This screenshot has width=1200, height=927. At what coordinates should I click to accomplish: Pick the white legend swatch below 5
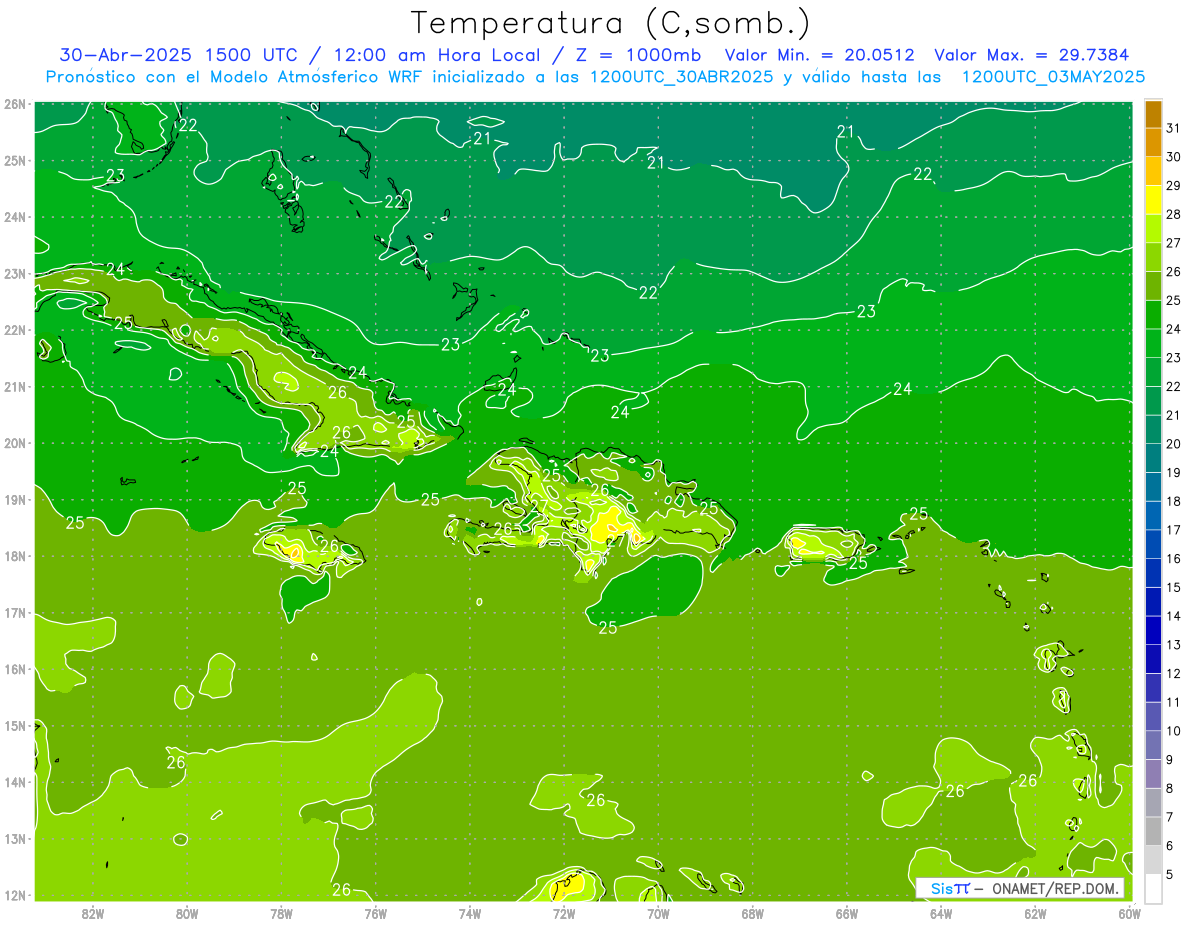[x=1153, y=888]
